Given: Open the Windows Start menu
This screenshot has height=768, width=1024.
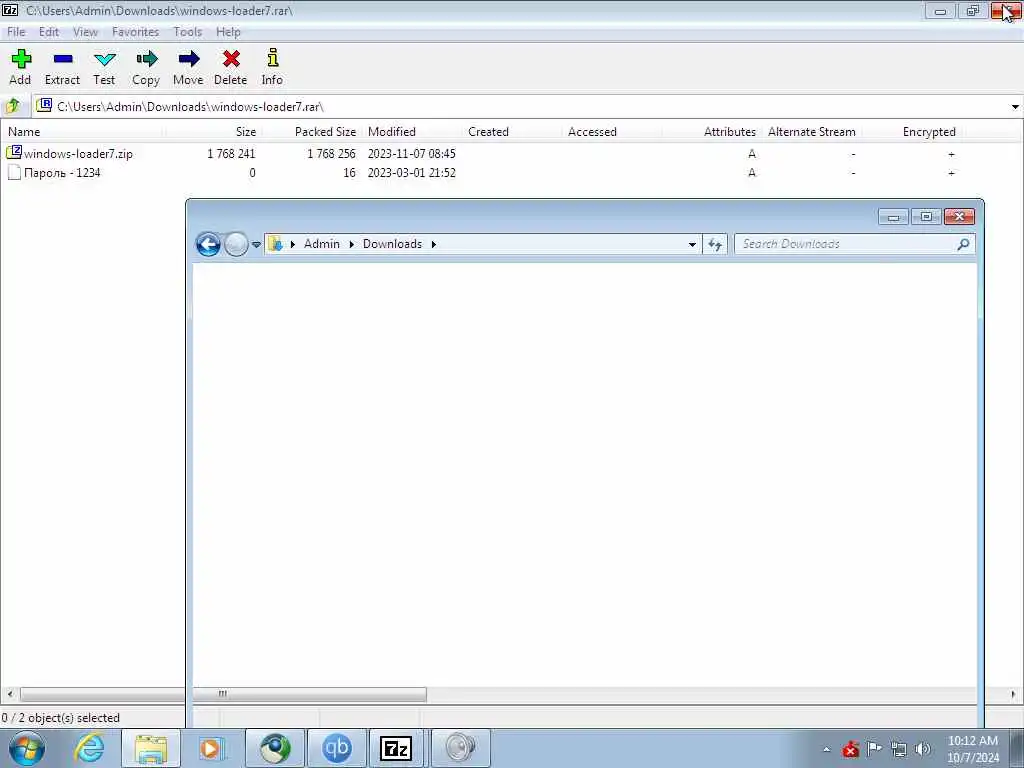Looking at the screenshot, I should click(27, 748).
